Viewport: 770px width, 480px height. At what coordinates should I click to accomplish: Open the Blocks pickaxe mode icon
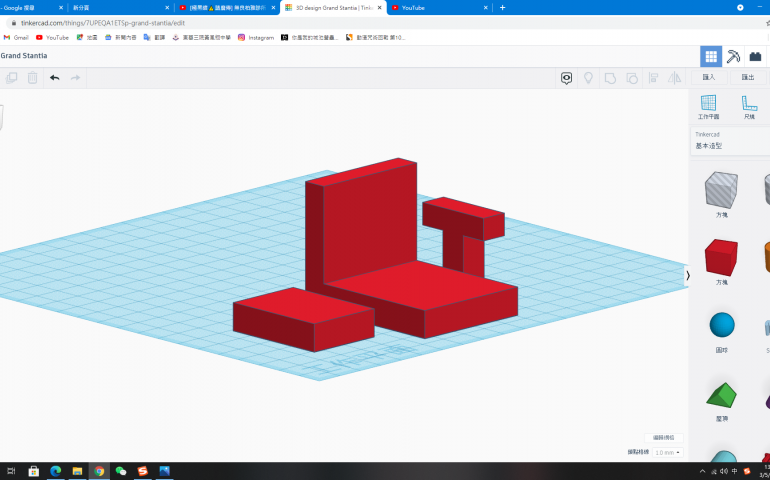pos(733,56)
